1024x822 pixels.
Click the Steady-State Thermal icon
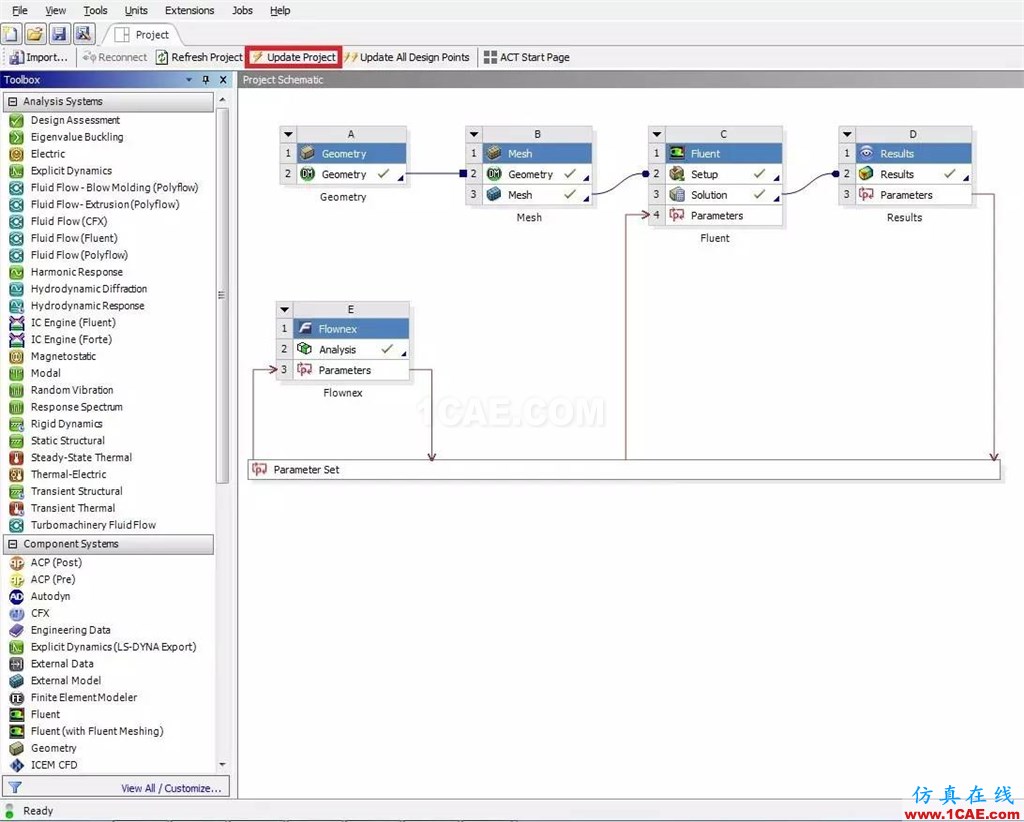[x=16, y=458]
